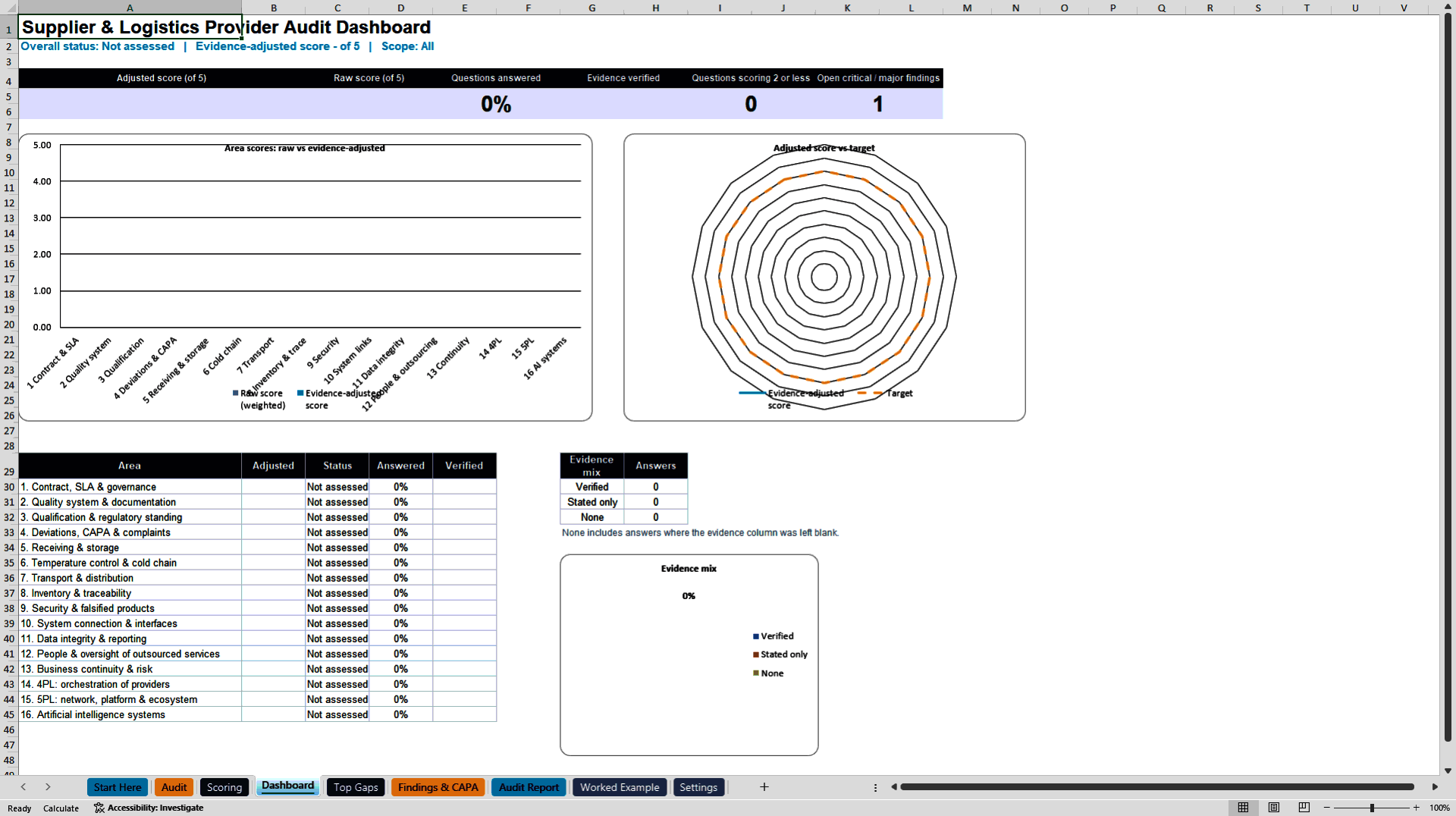Image resolution: width=1456 pixels, height=816 pixels.
Task: Add a new sheet with plus icon
Action: pos(764,787)
